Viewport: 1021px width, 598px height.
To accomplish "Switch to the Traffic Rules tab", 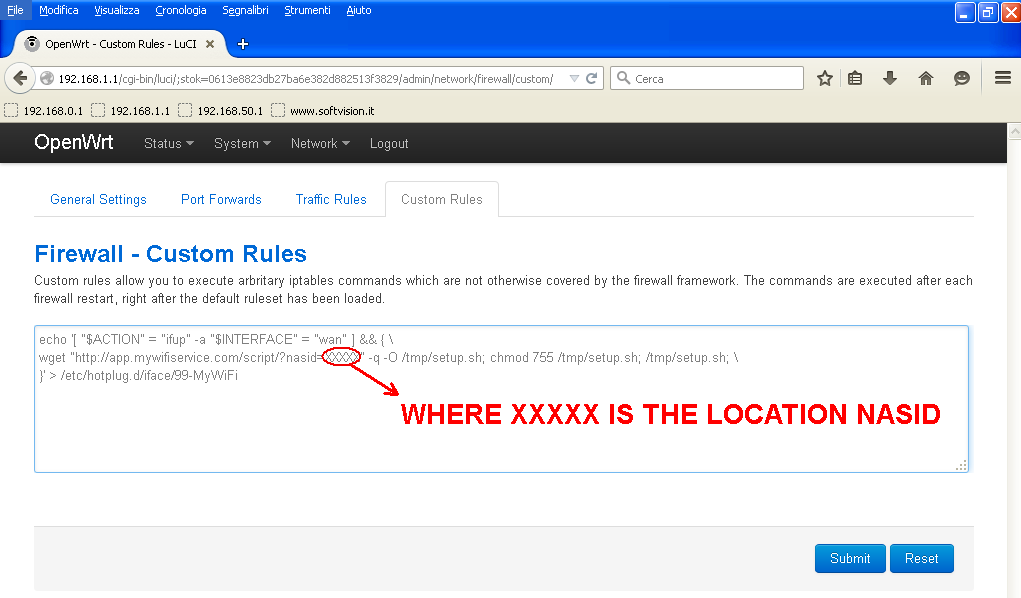I will click(x=331, y=199).
